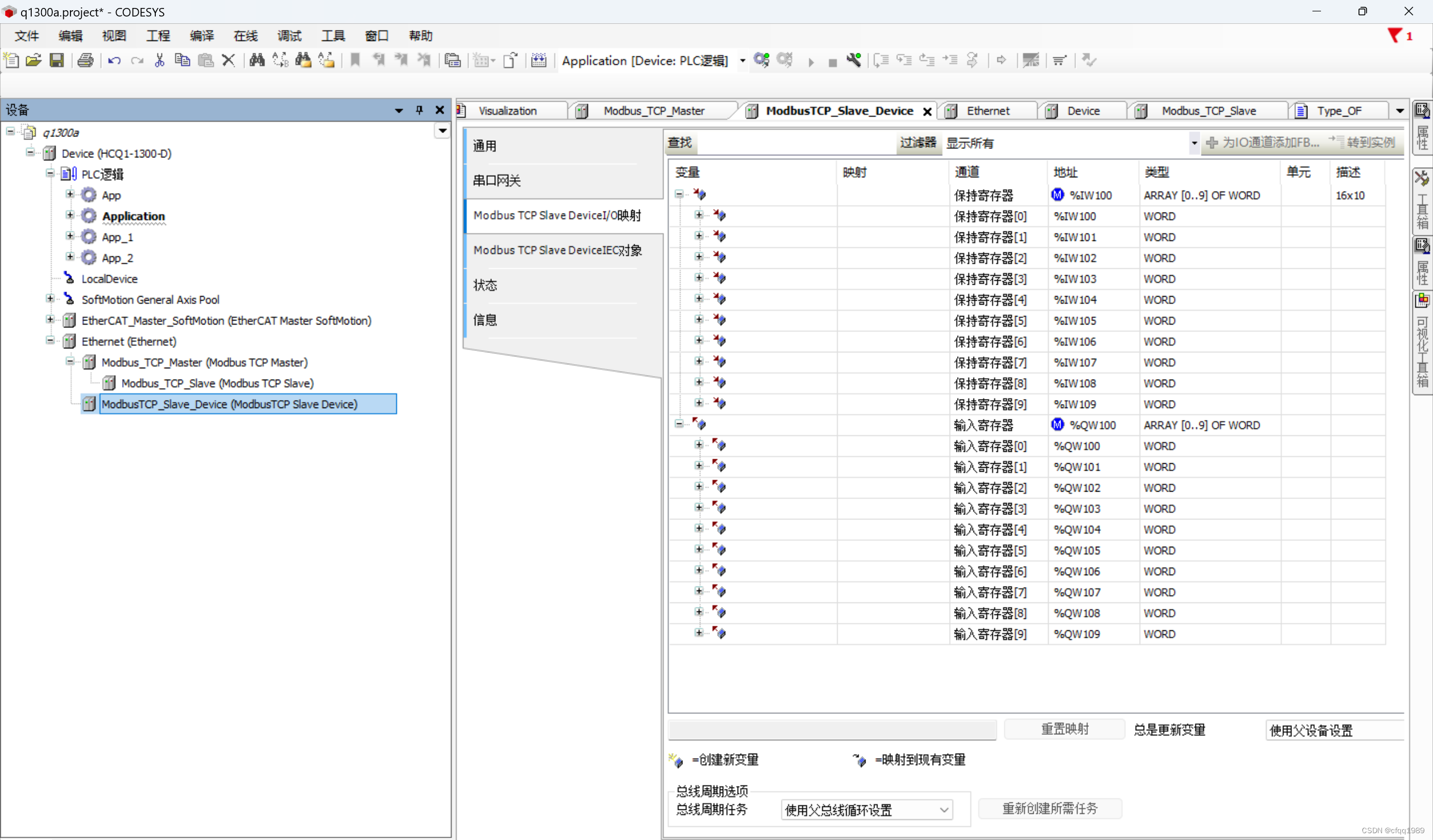
Task: Click the 重新创建所需任务 button
Action: point(1050,809)
